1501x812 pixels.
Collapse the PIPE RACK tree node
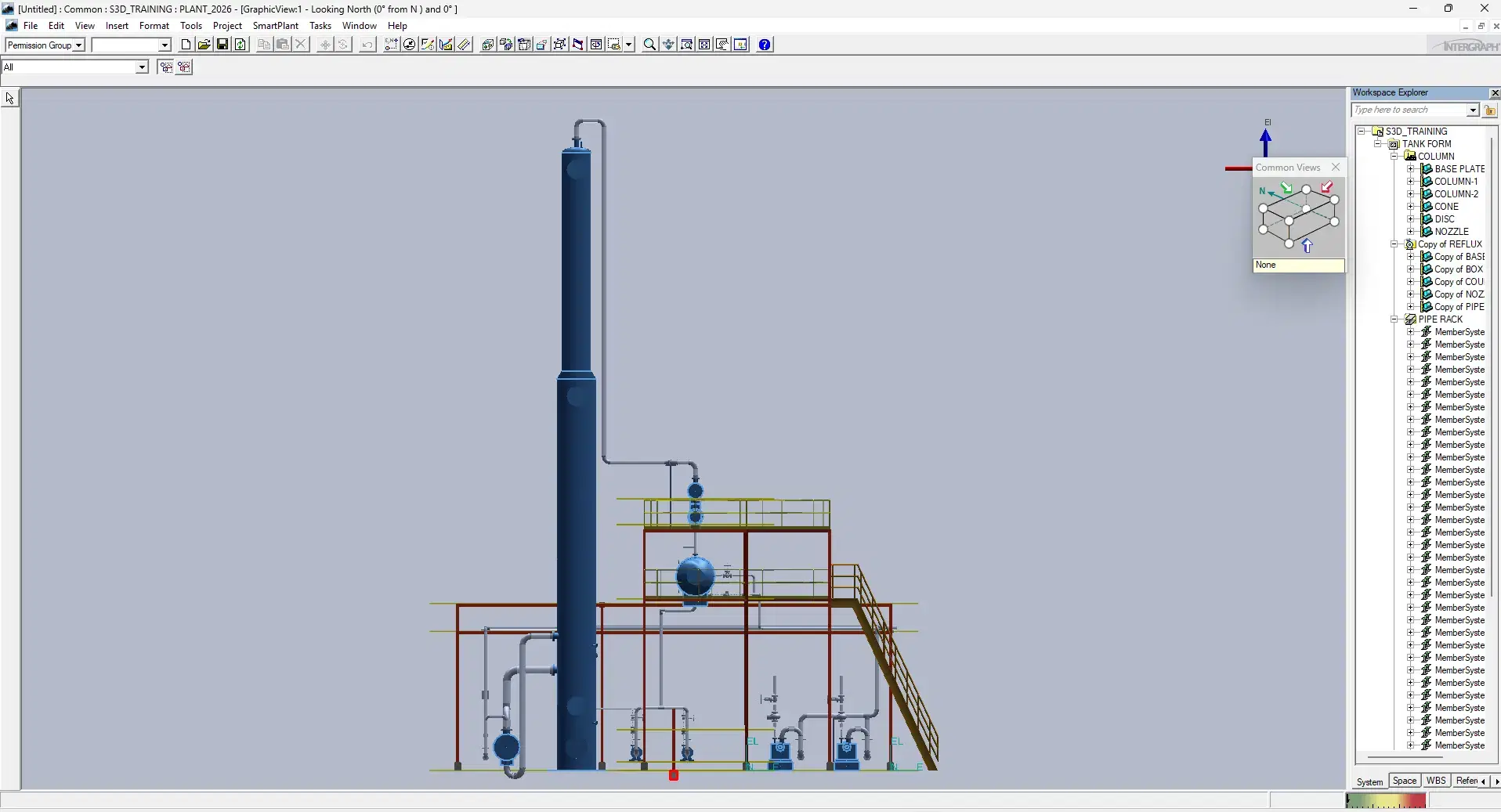tap(1394, 319)
